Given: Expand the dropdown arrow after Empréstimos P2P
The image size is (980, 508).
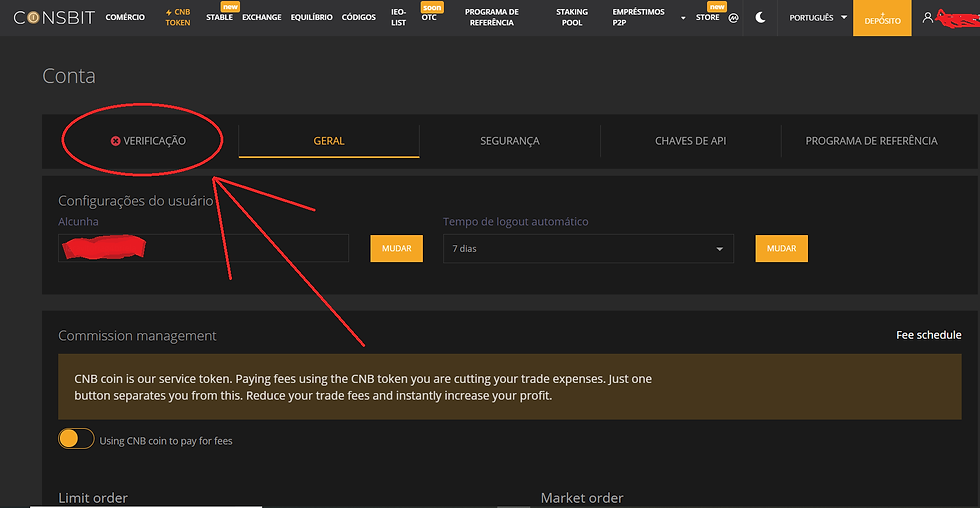Looking at the screenshot, I should tap(683, 18).
